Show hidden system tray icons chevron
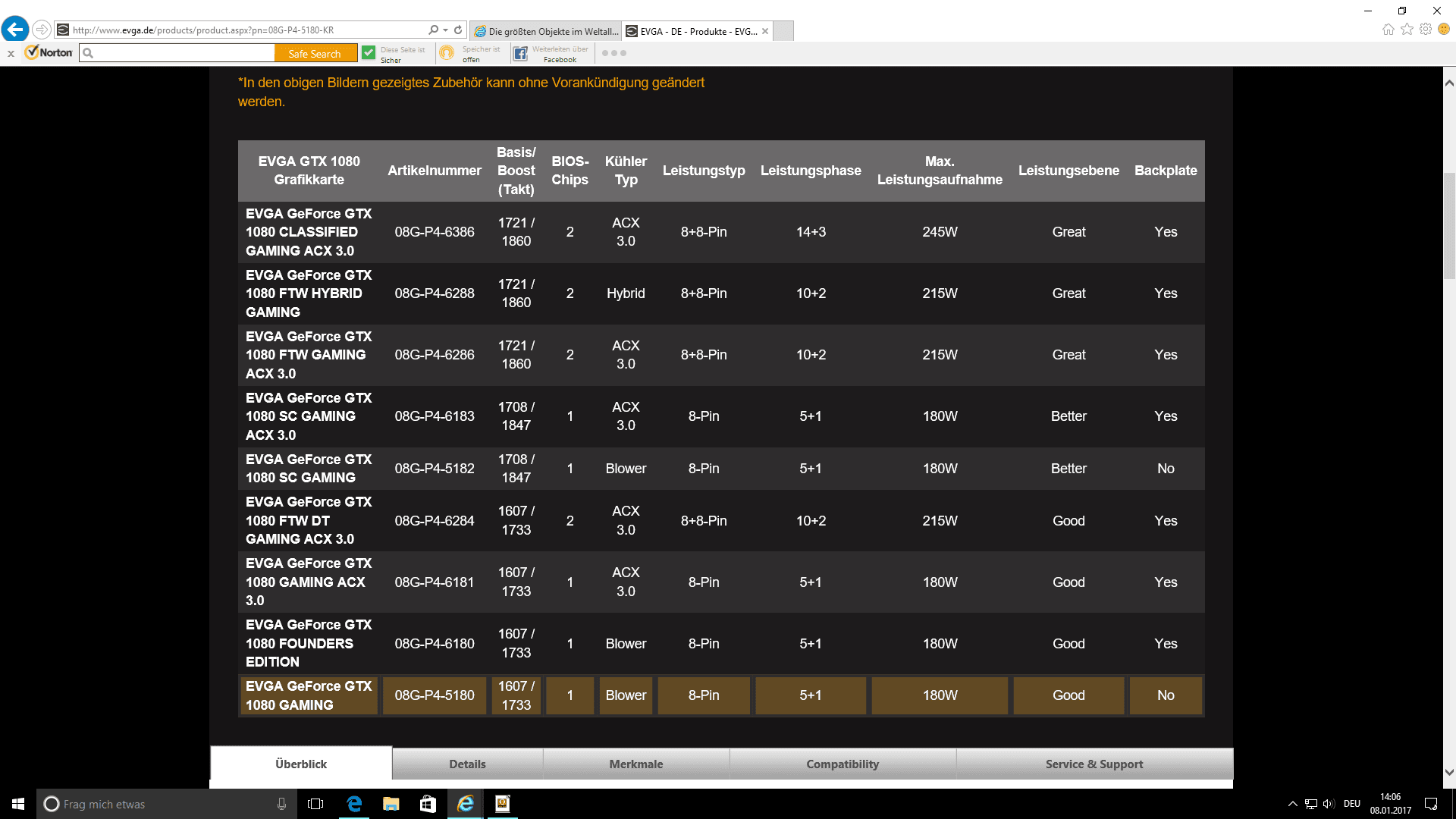The height and width of the screenshot is (819, 1456). [1292, 804]
